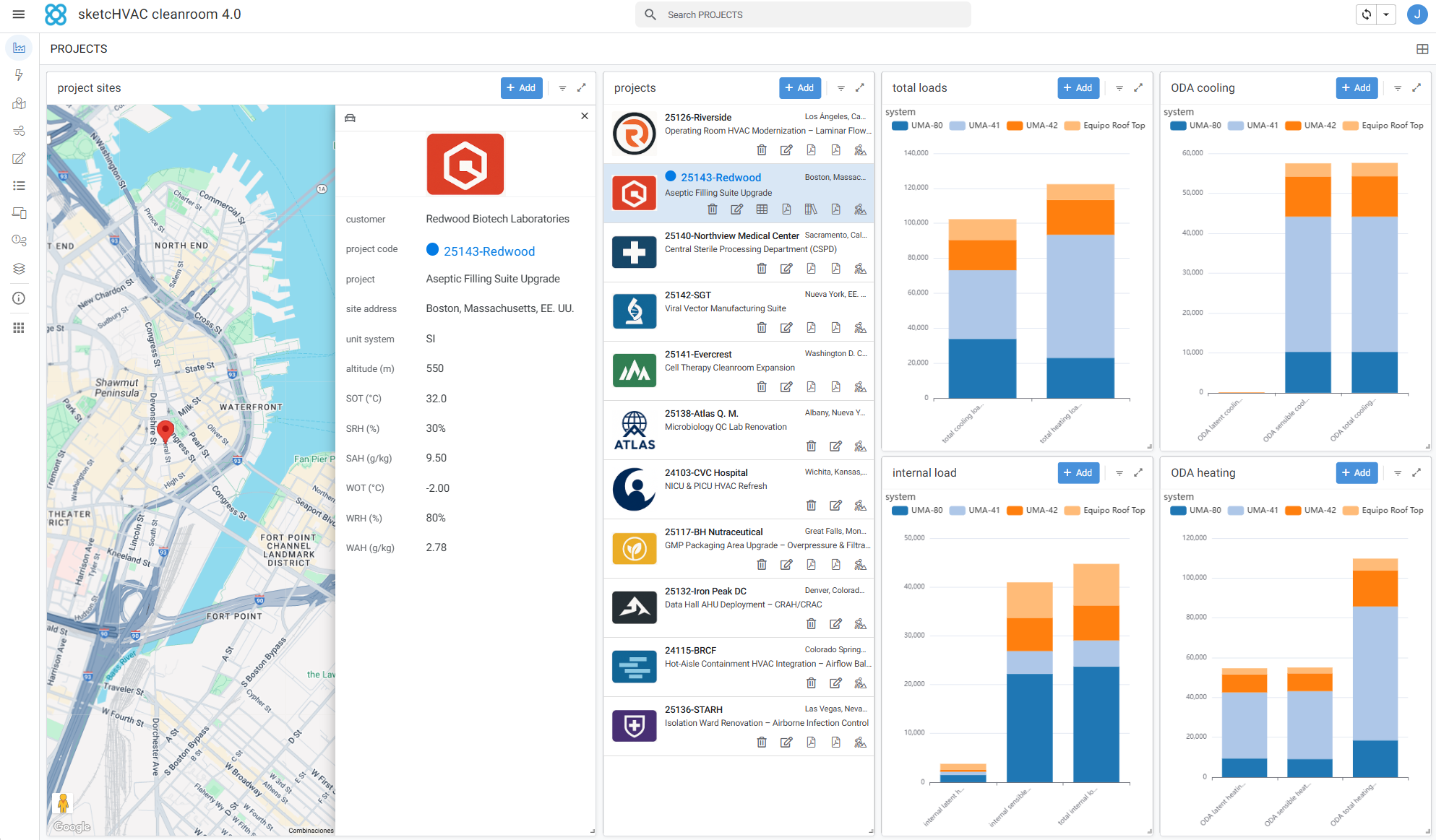Toggle Equipo Roof Top in internal load legend
Image resolution: width=1436 pixels, height=840 pixels.
pyautogui.click(x=1105, y=511)
